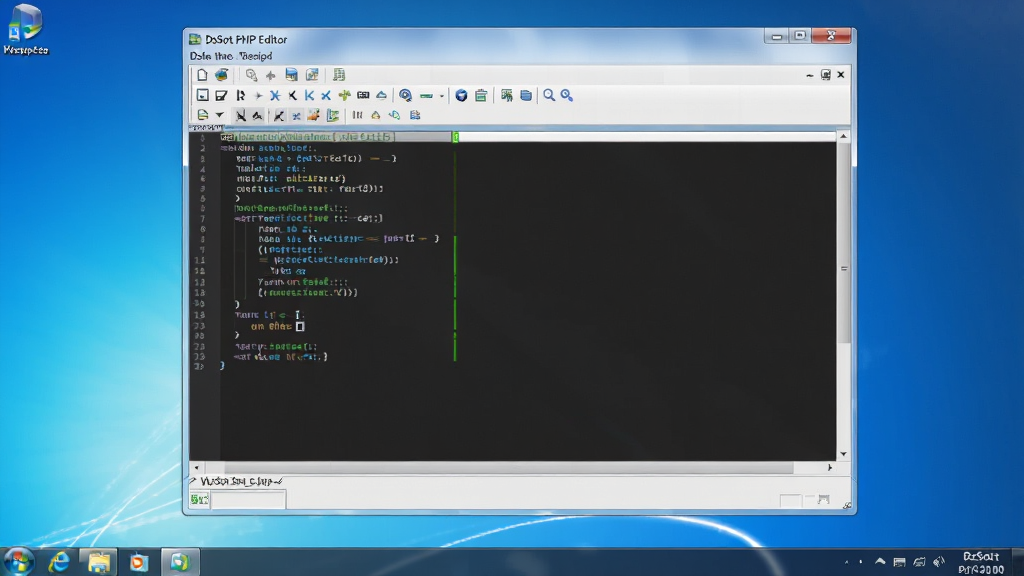The image size is (1024, 576).
Task: Close the inner document with its X button
Action: (x=841, y=75)
